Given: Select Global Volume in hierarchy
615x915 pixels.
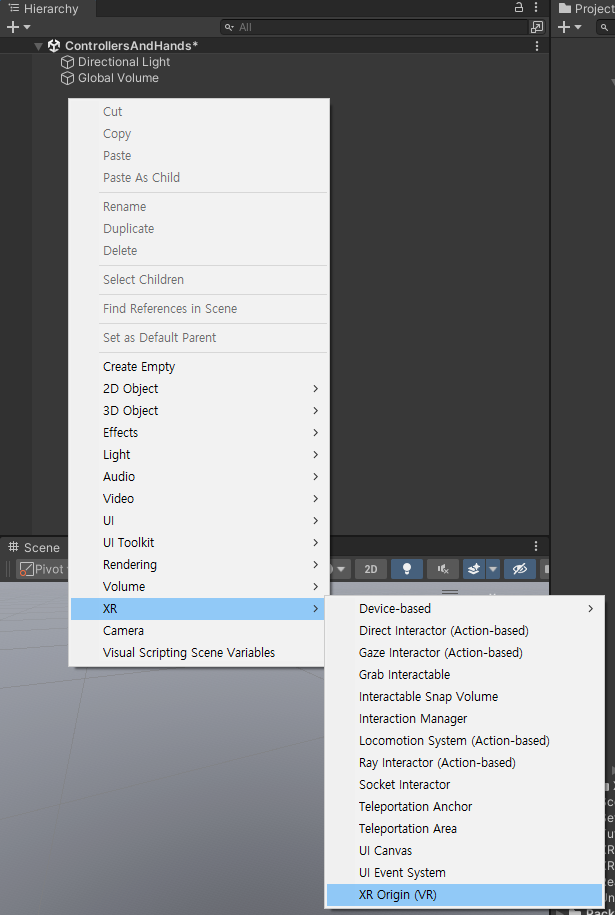Looking at the screenshot, I should point(118,78).
